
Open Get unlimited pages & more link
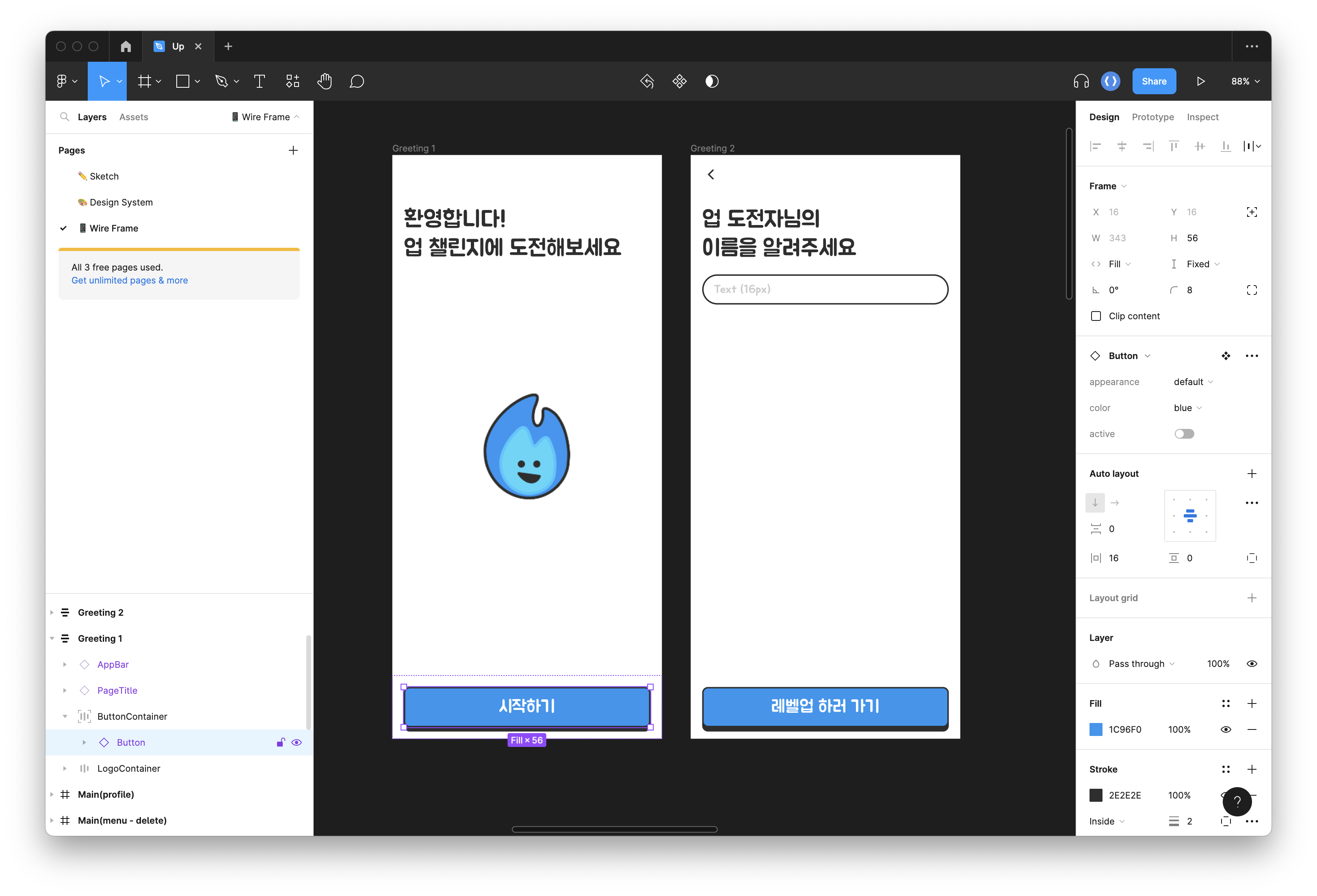click(x=129, y=280)
